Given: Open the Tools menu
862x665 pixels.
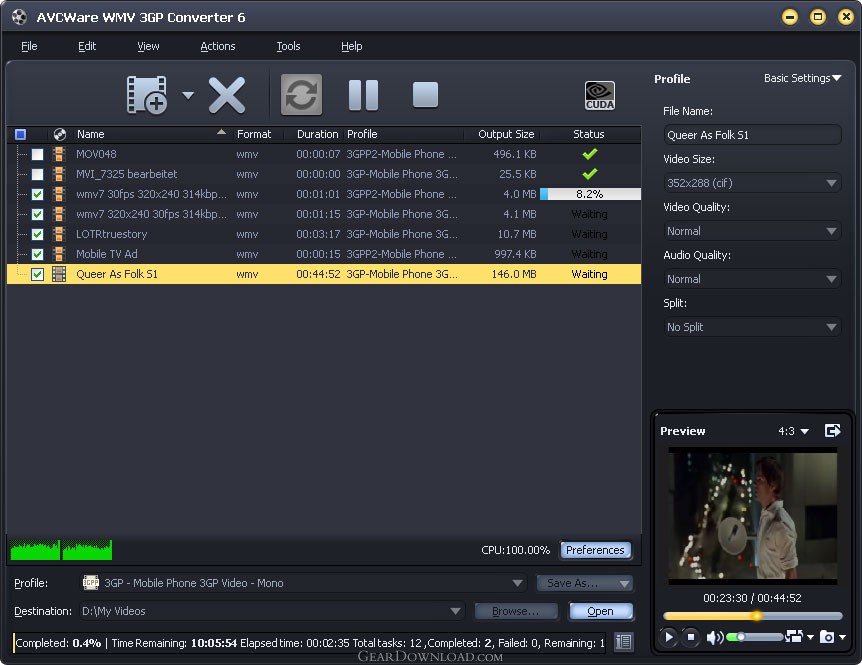Looking at the screenshot, I should [288, 46].
